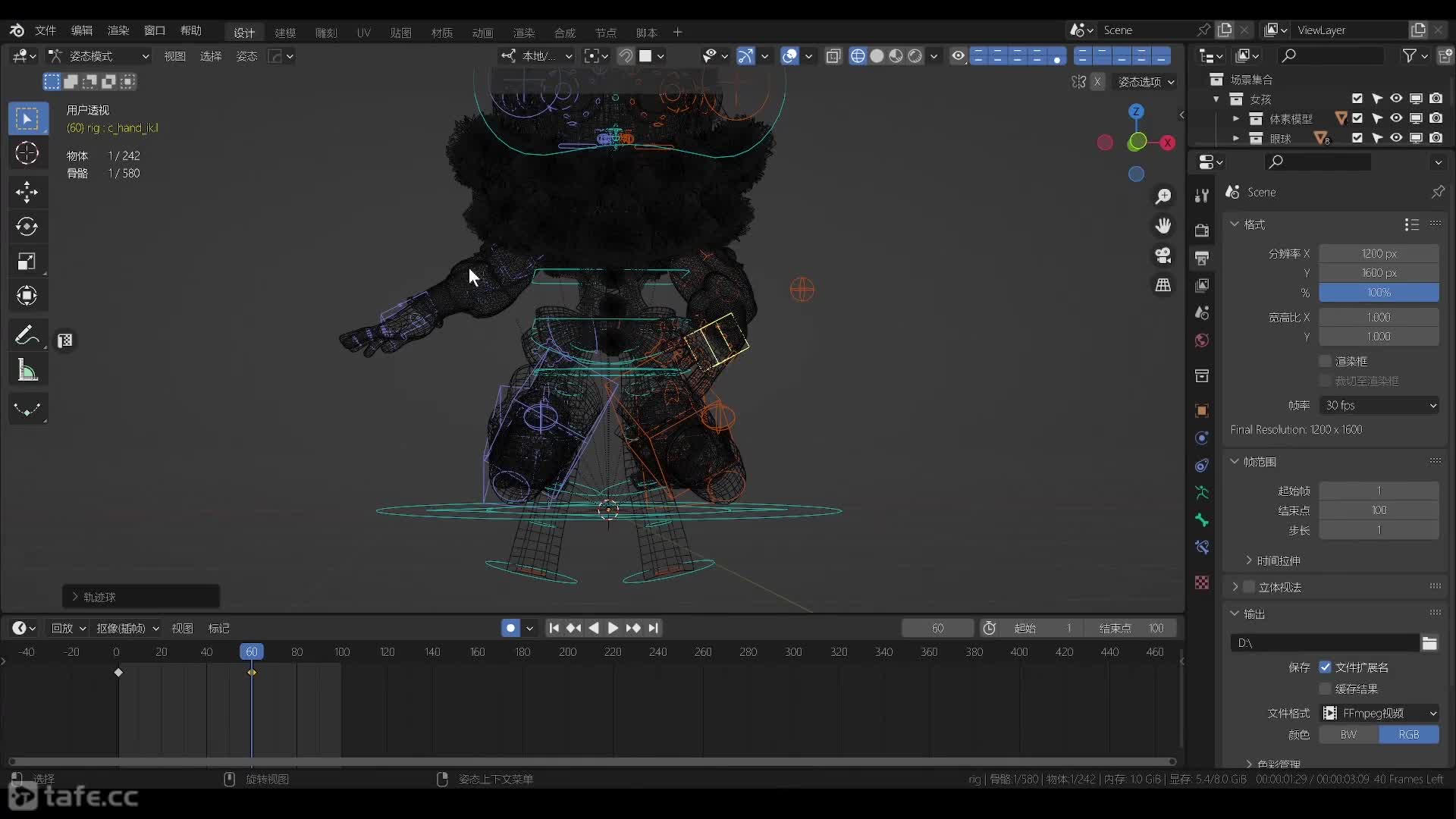Open the 姿态选项 dropdown

point(1146,82)
